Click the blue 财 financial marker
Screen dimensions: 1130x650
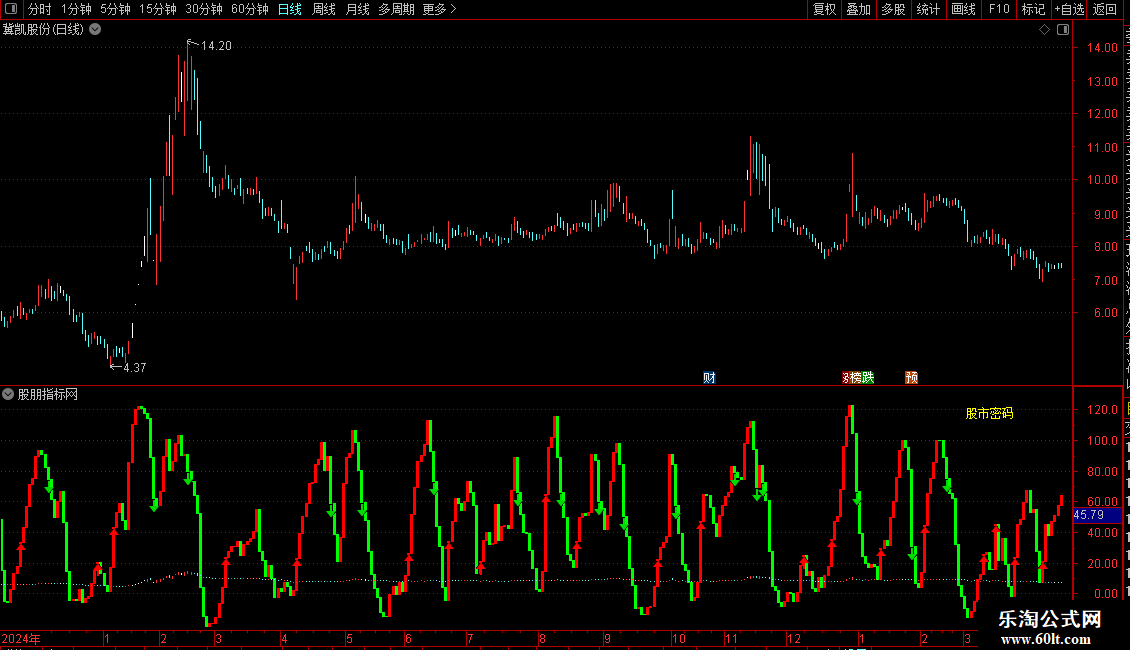(x=709, y=378)
